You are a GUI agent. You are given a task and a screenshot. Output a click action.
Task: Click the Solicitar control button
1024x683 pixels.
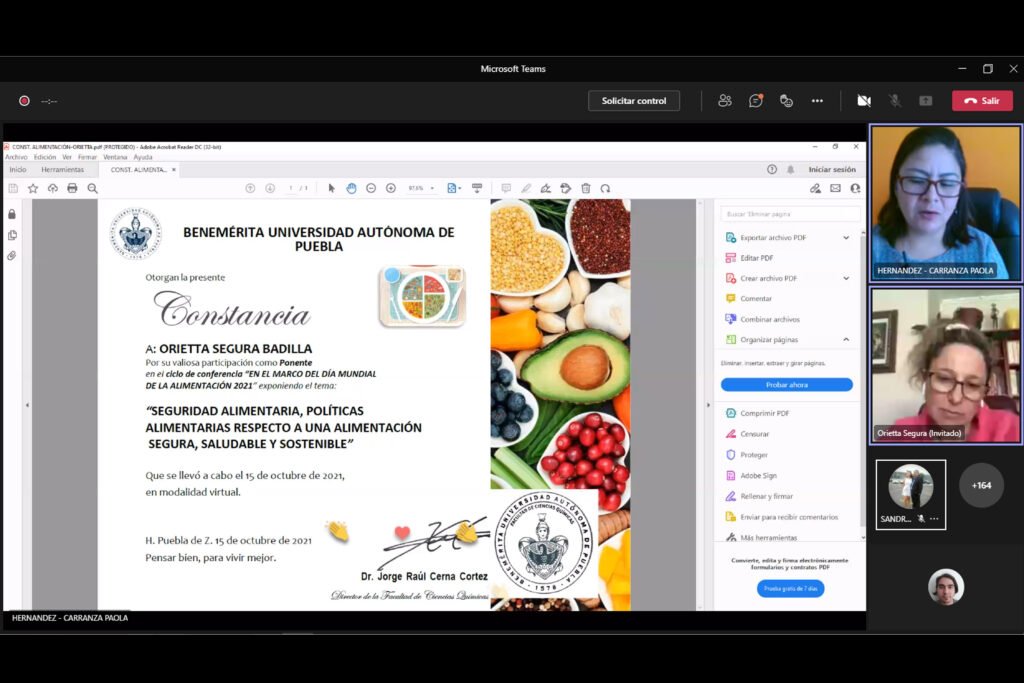[634, 101]
